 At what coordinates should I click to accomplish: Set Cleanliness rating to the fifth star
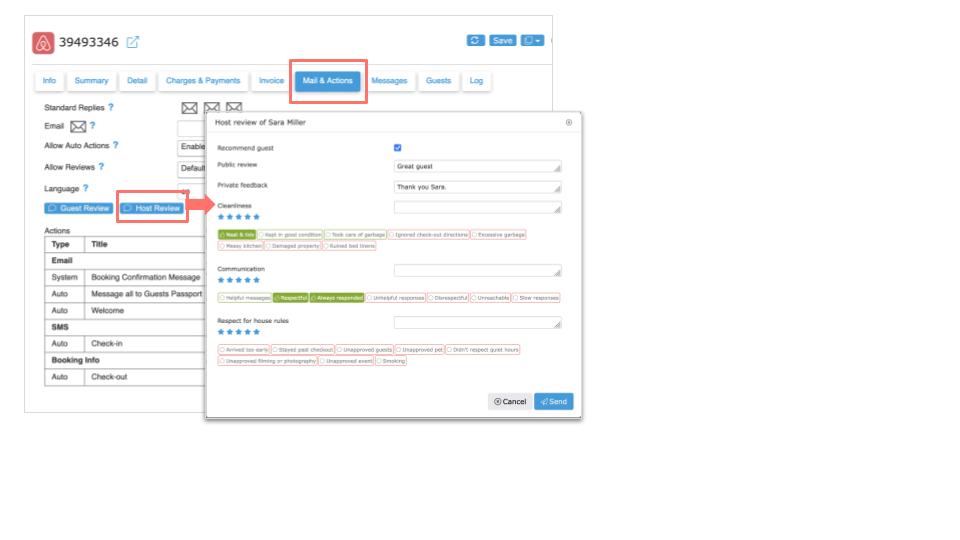(x=257, y=217)
